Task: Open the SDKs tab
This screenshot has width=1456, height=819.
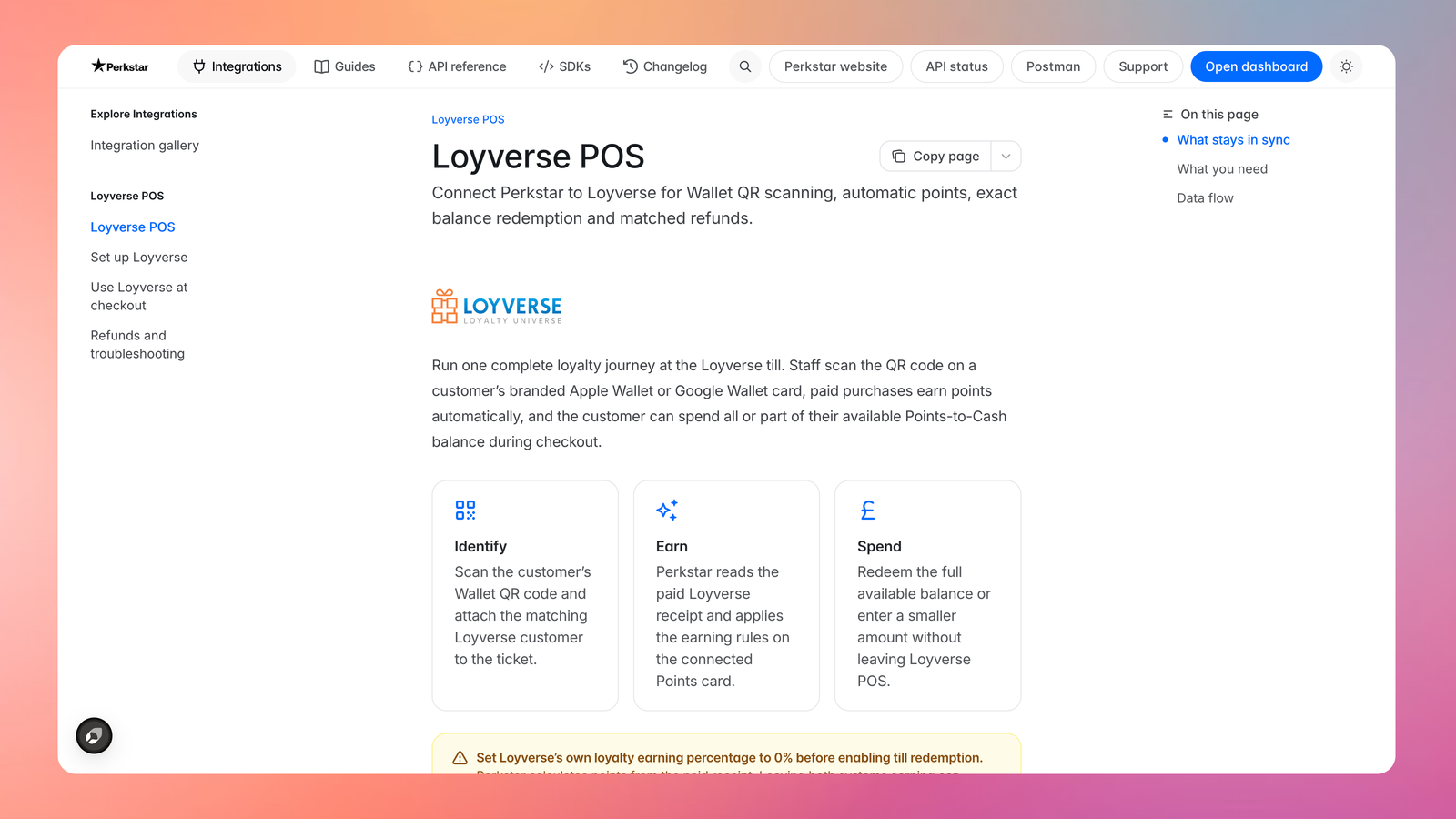Action: [x=564, y=66]
